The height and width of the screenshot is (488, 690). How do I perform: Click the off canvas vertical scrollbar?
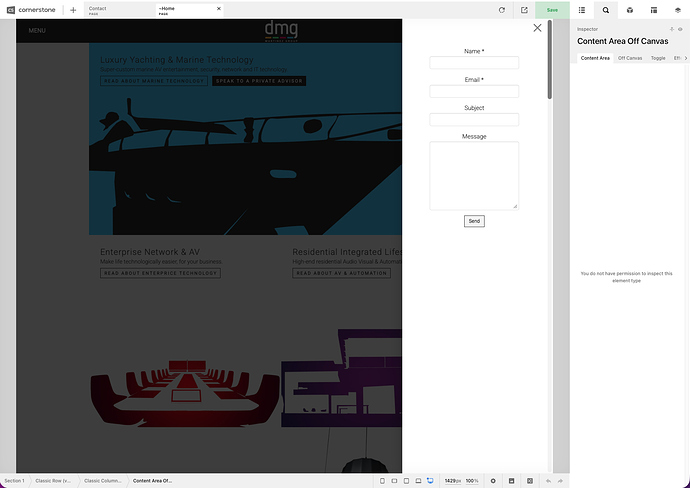[x=549, y=59]
